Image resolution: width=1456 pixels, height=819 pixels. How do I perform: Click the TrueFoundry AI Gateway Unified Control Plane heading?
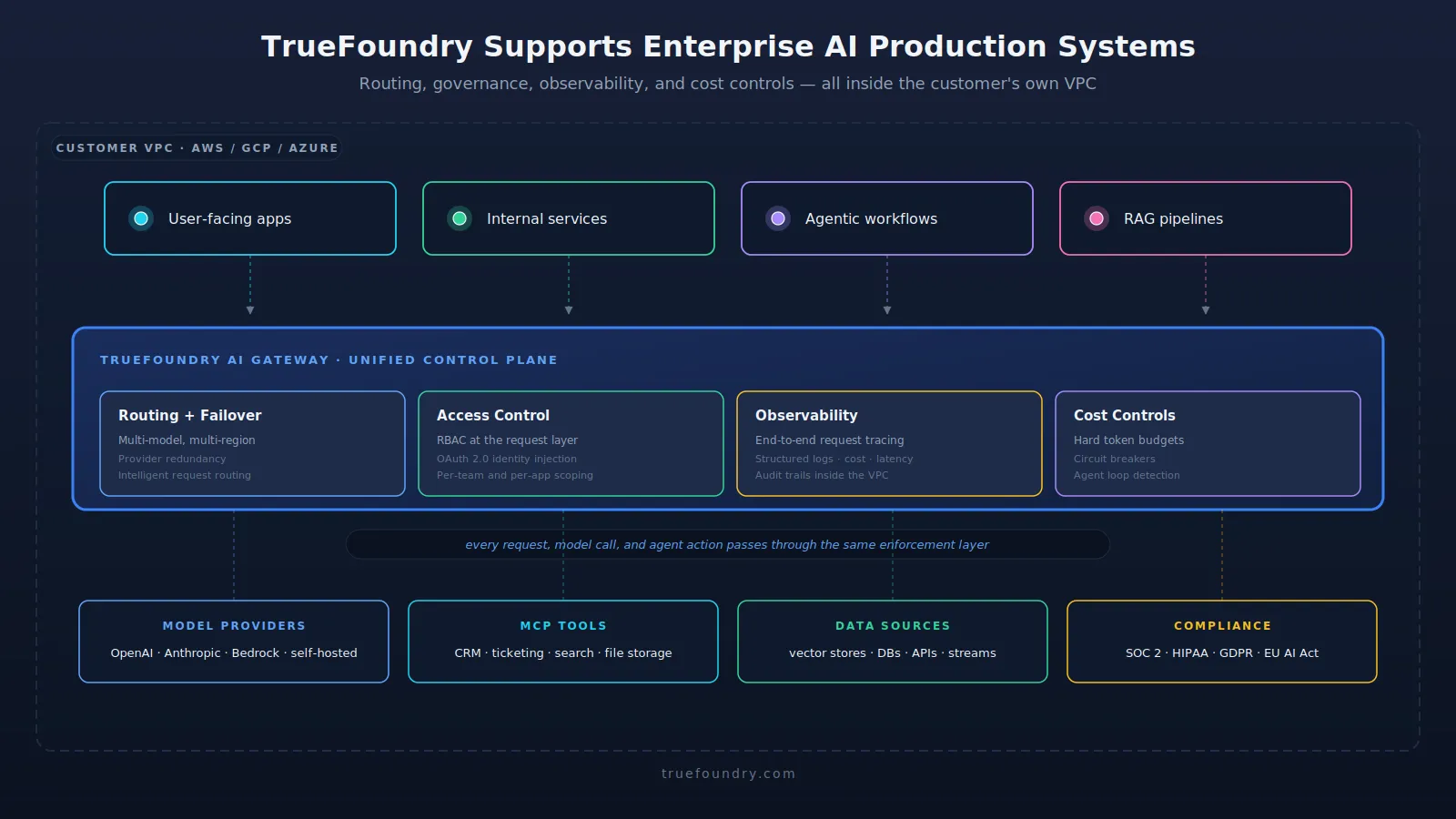tap(329, 360)
